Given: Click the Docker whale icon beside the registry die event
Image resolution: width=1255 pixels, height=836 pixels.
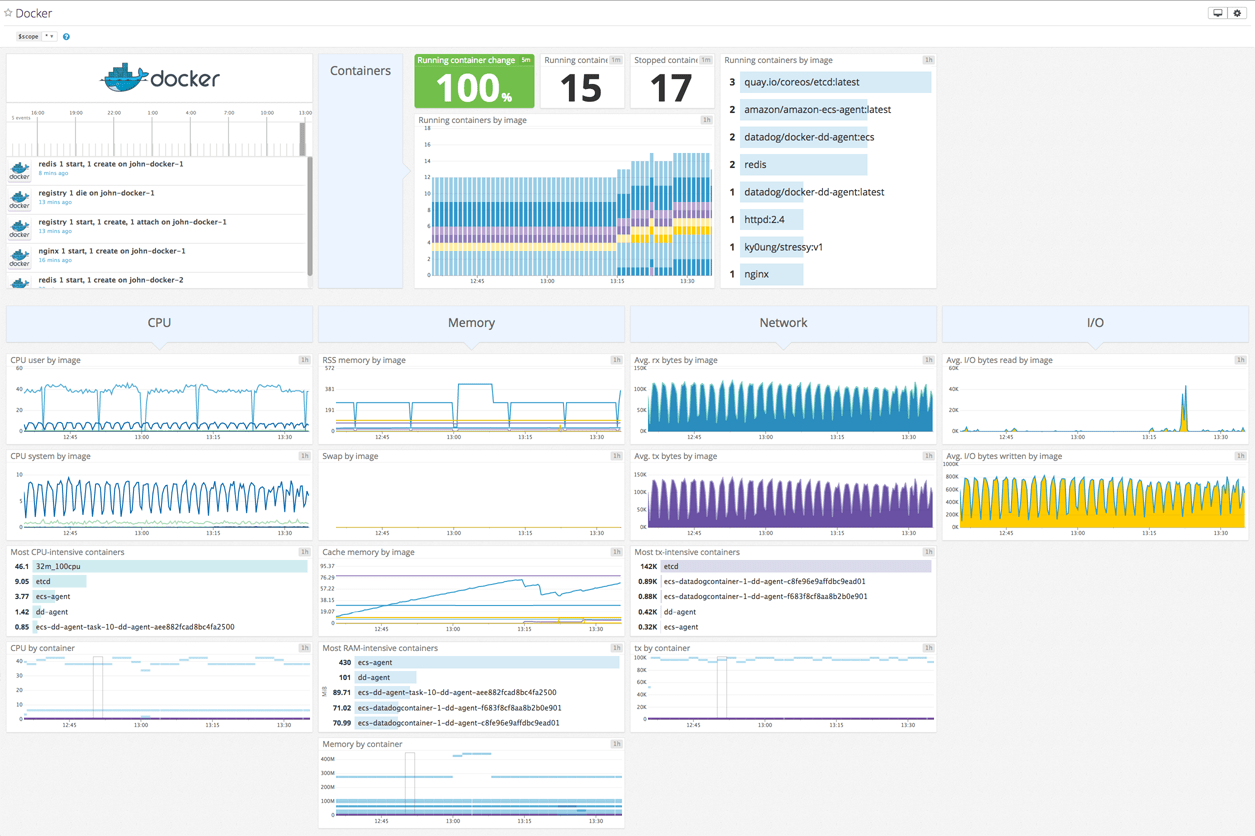Looking at the screenshot, I should tap(19, 199).
